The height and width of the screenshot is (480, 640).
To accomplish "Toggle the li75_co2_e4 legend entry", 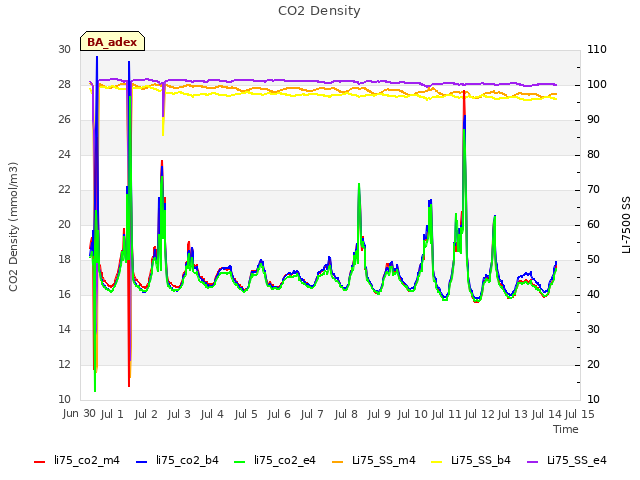I will click(x=275, y=460).
